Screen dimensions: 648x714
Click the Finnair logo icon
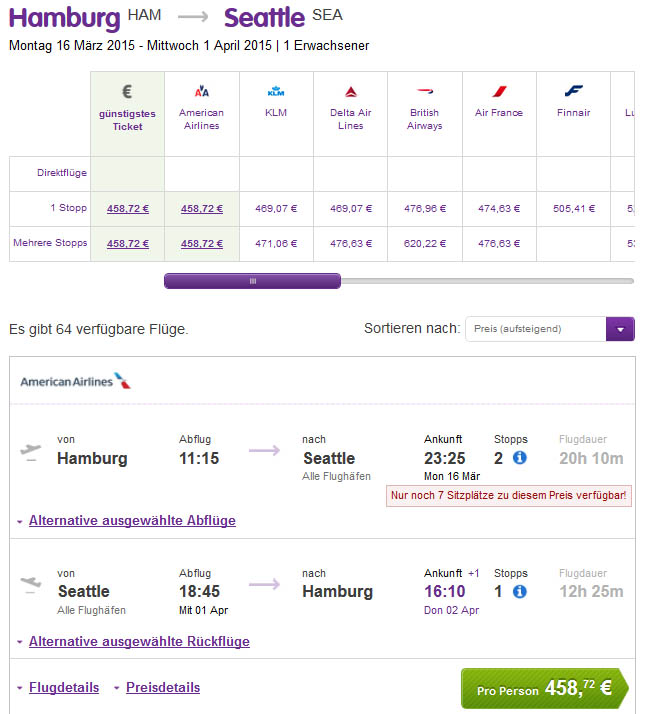point(573,91)
